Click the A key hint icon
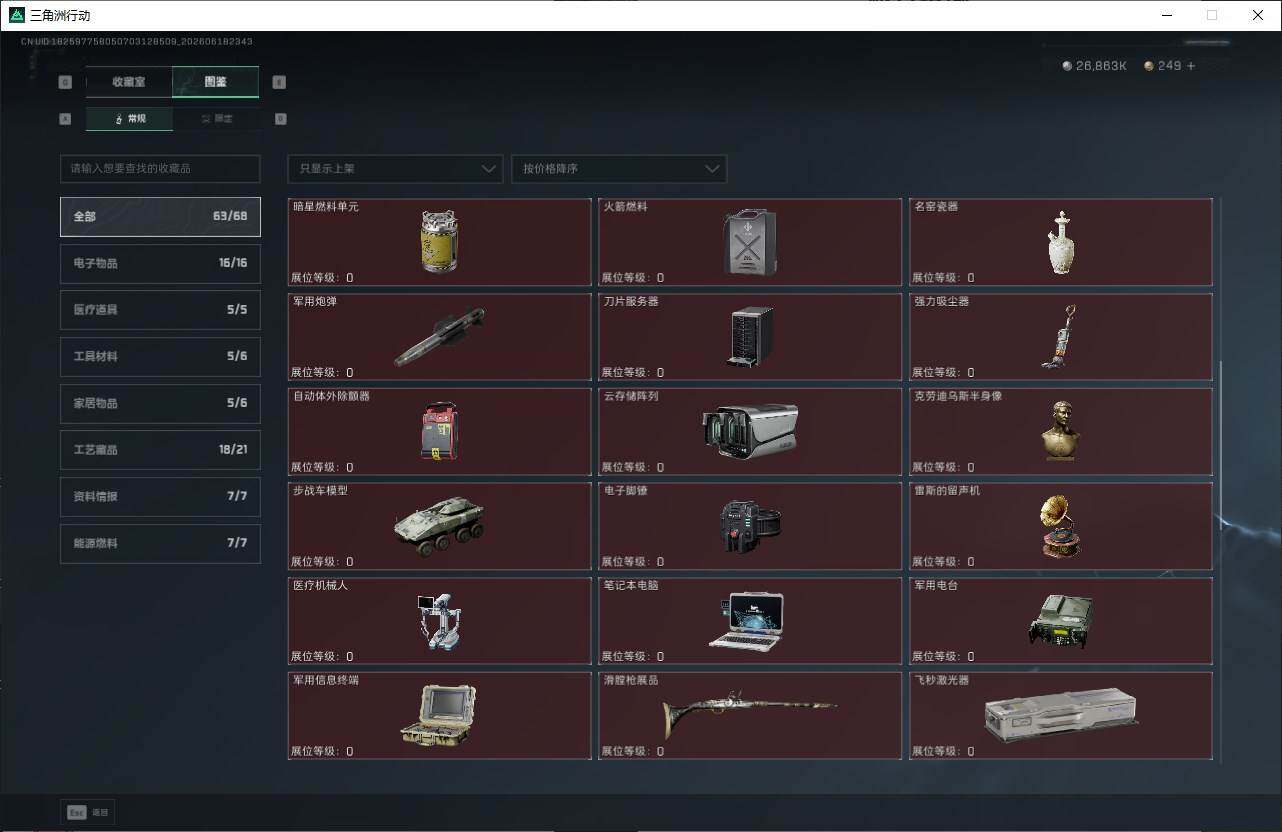 (66, 118)
